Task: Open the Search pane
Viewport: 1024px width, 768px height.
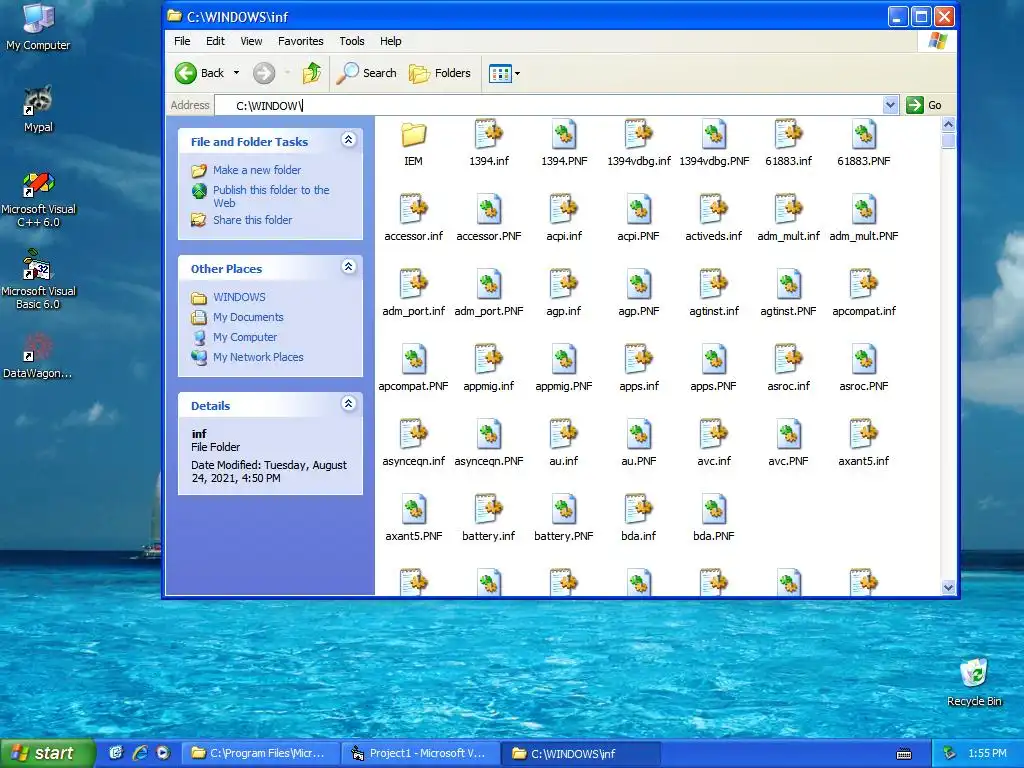Action: pyautogui.click(x=367, y=73)
